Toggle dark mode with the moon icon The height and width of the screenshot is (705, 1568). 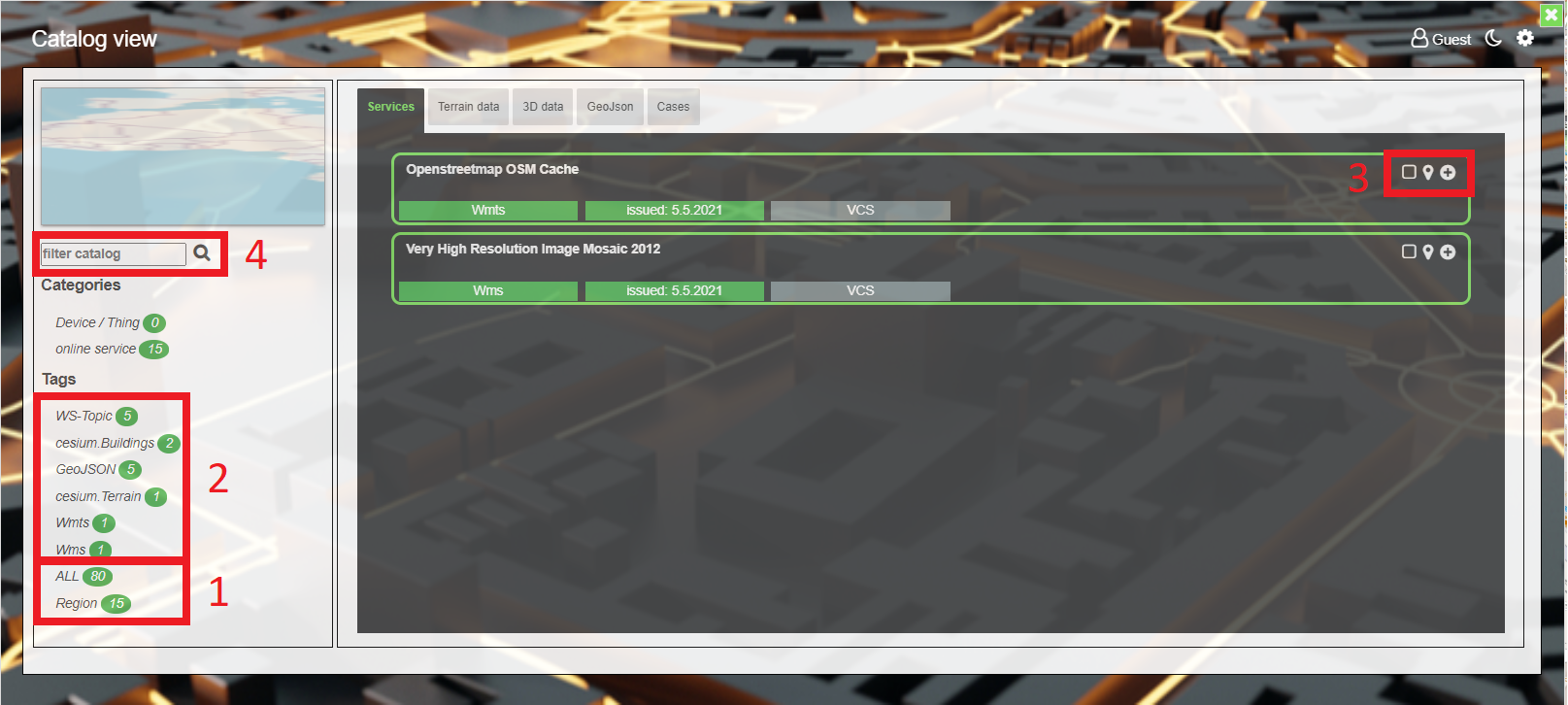[1493, 39]
